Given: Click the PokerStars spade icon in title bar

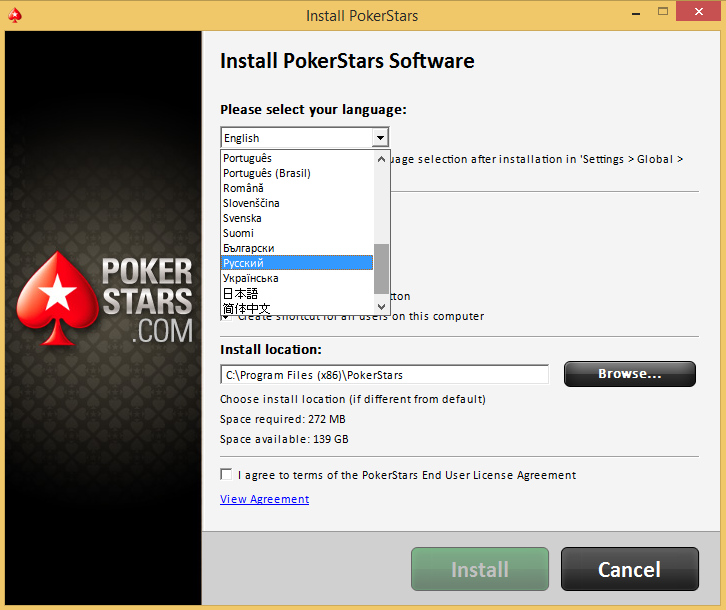Looking at the screenshot, I should coord(15,16).
